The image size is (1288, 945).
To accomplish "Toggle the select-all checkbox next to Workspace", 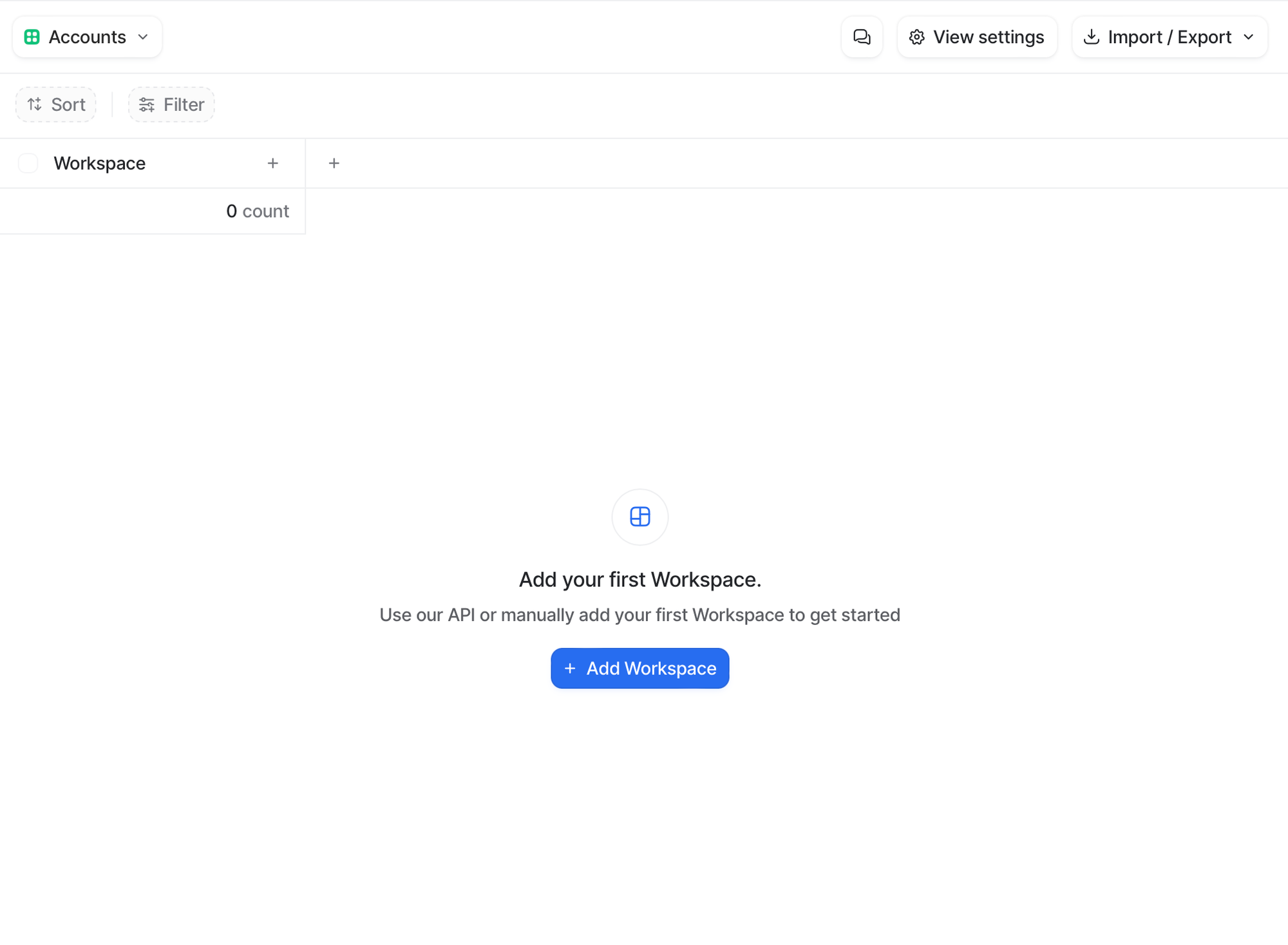I will [28, 164].
